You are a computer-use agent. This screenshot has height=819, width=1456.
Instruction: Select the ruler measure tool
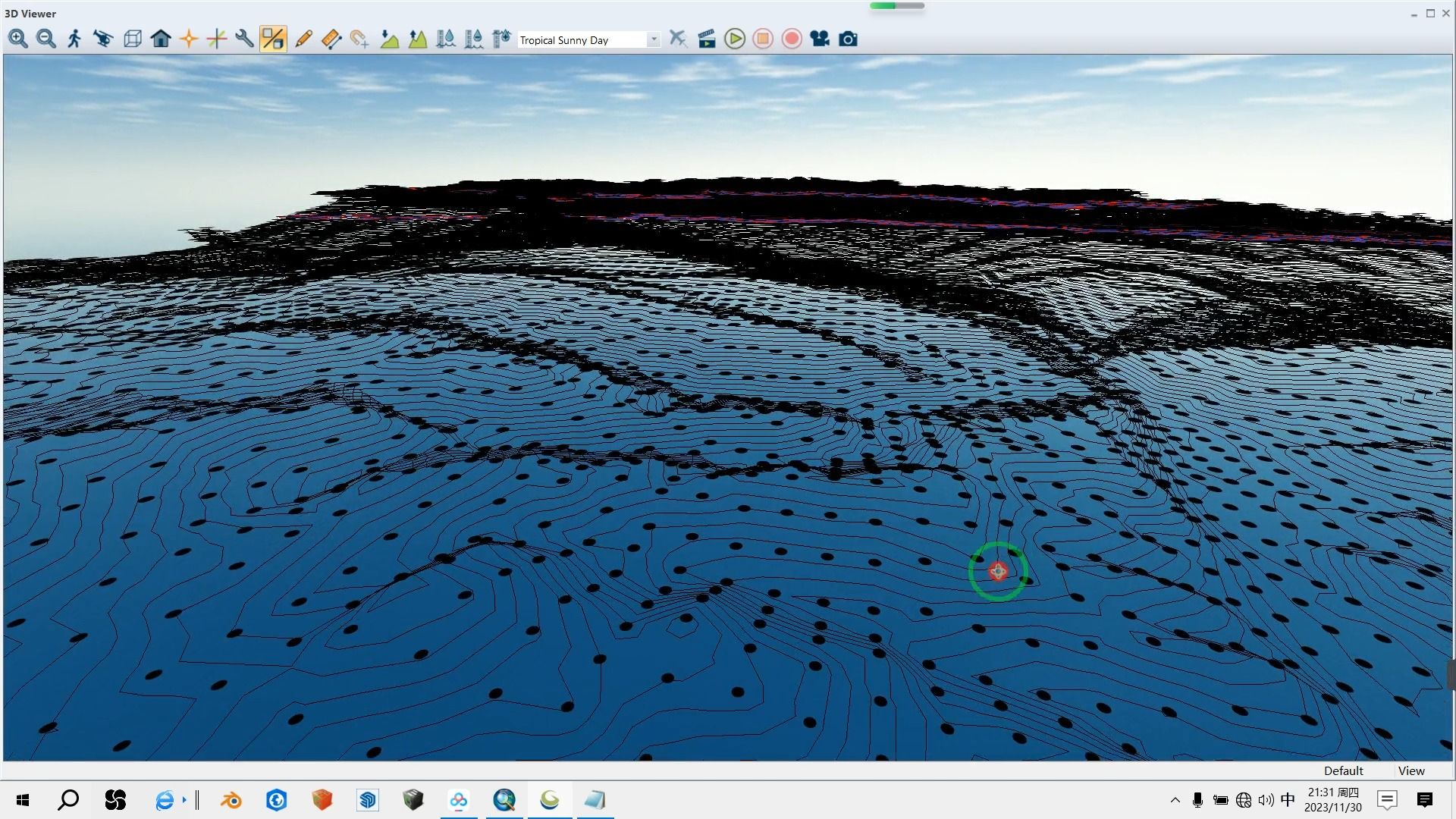[331, 39]
